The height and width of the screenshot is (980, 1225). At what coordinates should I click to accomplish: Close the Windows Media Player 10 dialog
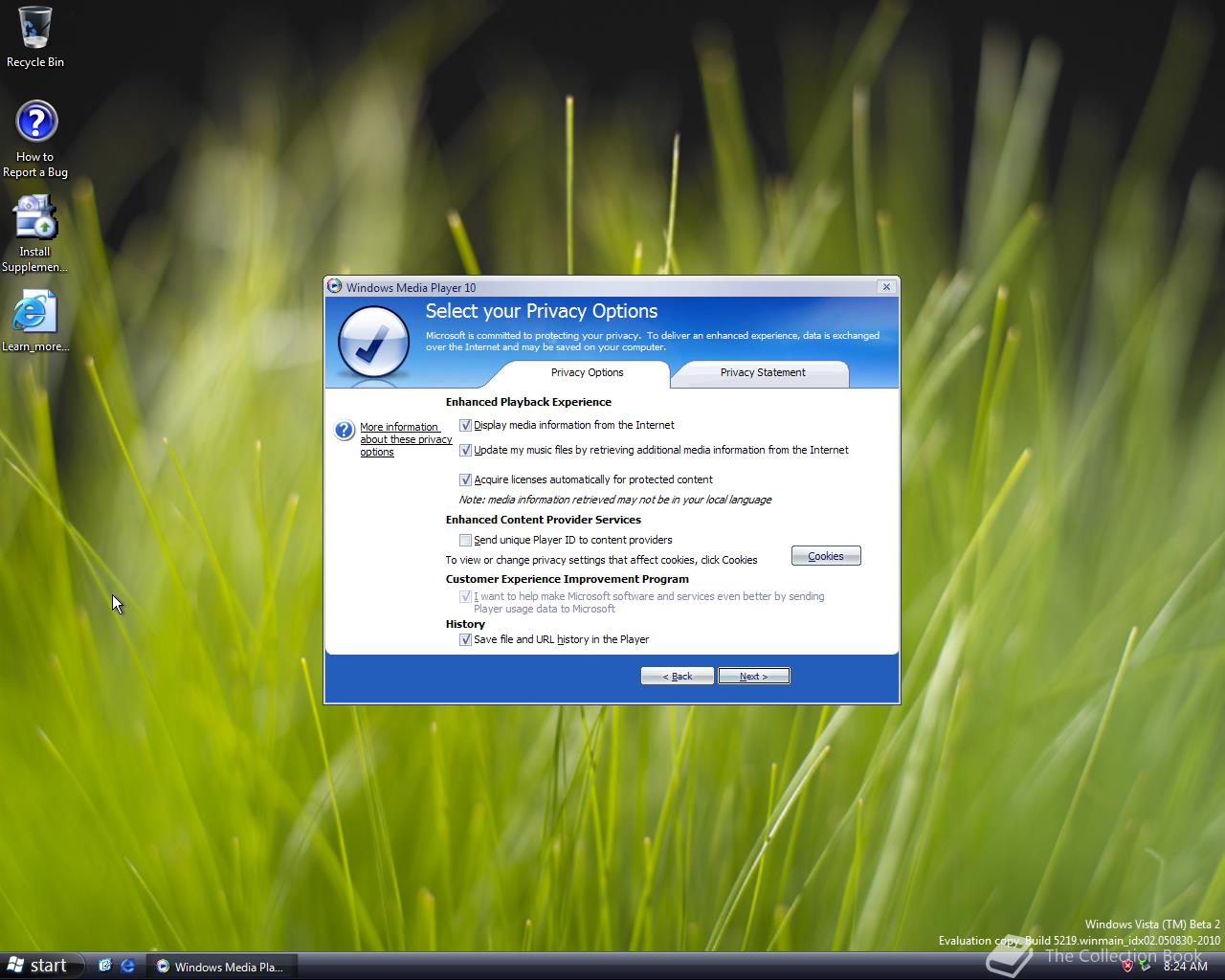[886, 286]
